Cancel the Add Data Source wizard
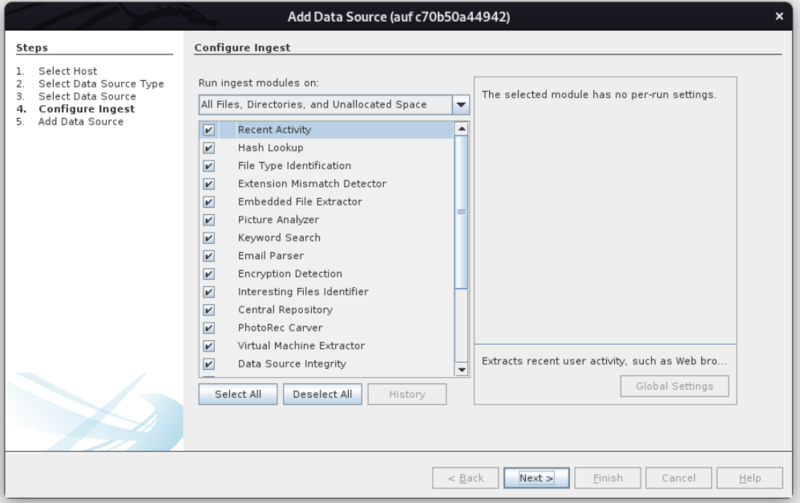 (x=678, y=478)
